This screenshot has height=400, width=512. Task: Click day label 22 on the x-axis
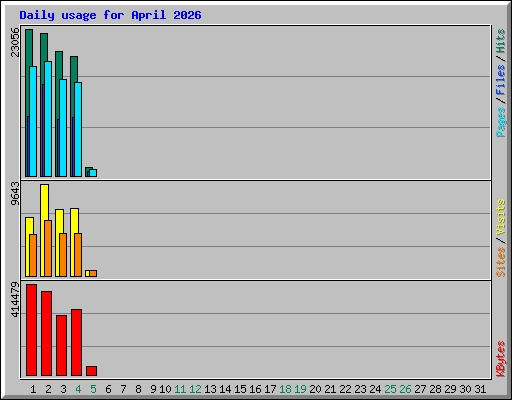click(345, 389)
